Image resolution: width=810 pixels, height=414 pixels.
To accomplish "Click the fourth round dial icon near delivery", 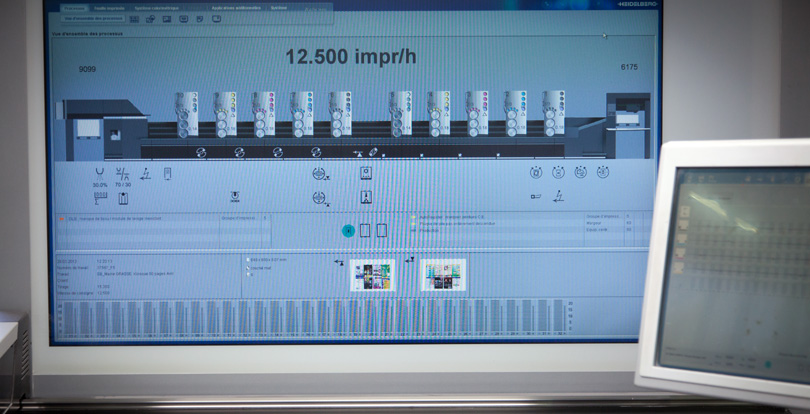I will [x=603, y=172].
